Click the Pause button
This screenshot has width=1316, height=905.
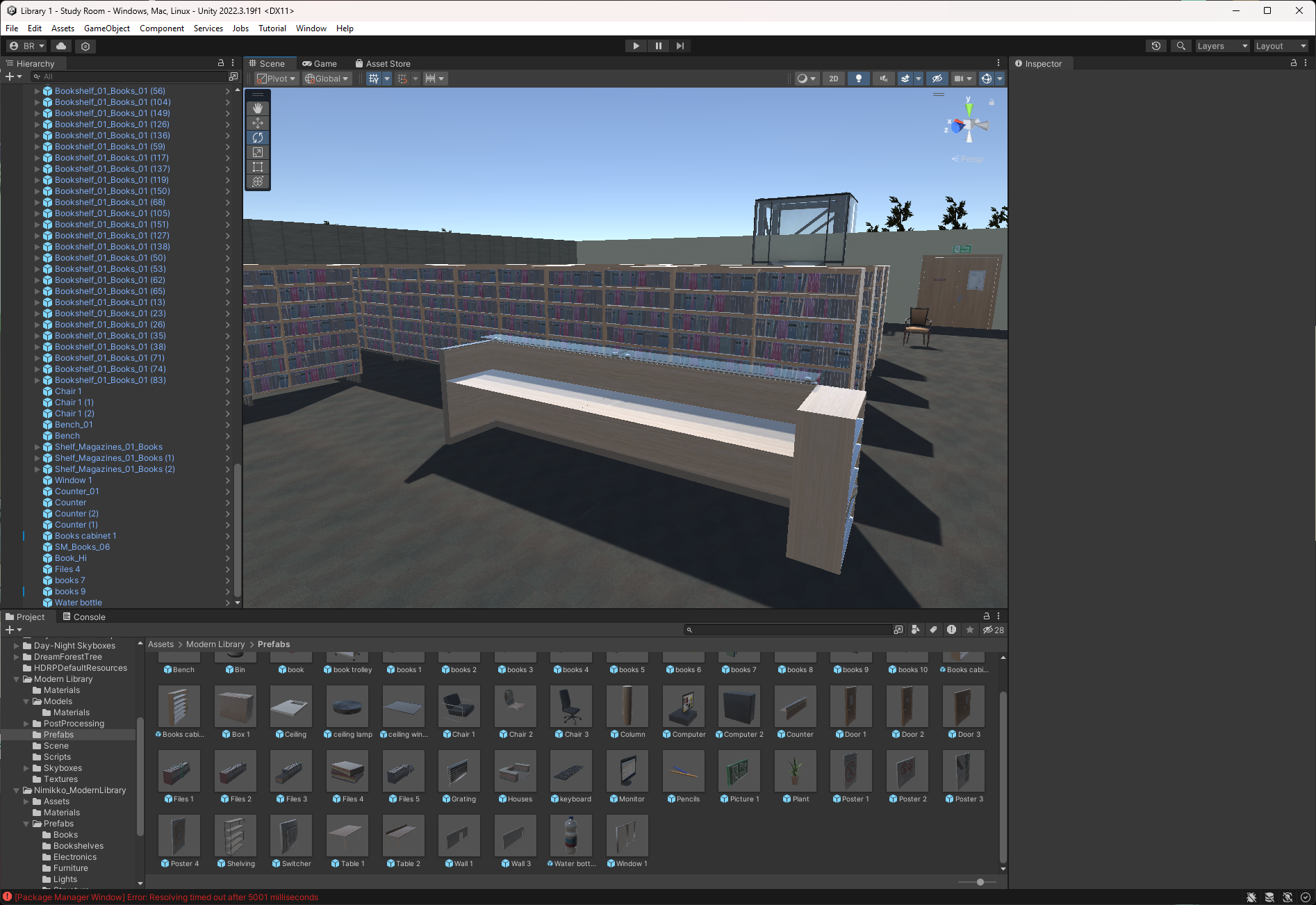[x=658, y=46]
